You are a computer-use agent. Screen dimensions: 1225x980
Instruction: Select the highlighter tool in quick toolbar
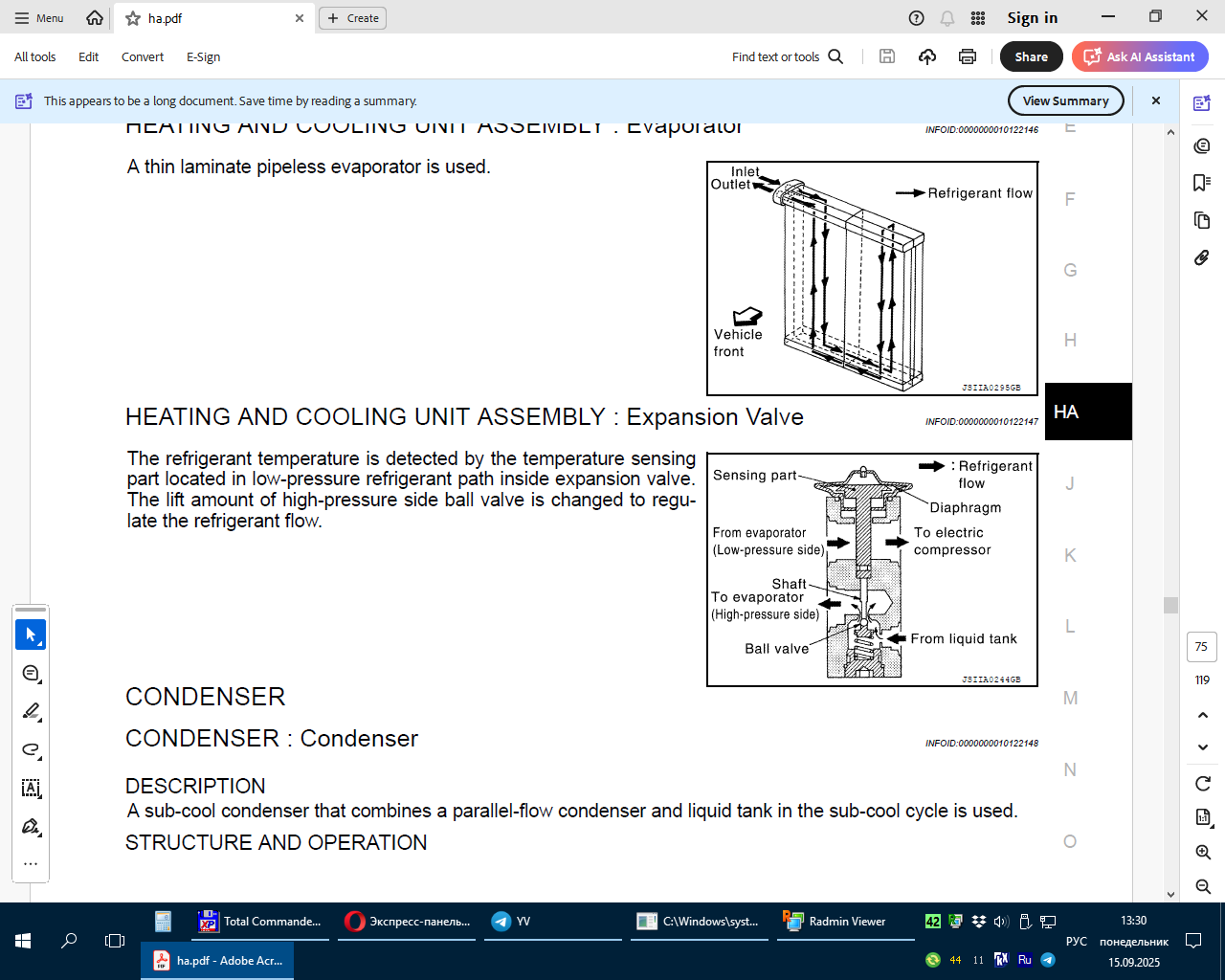click(x=31, y=711)
